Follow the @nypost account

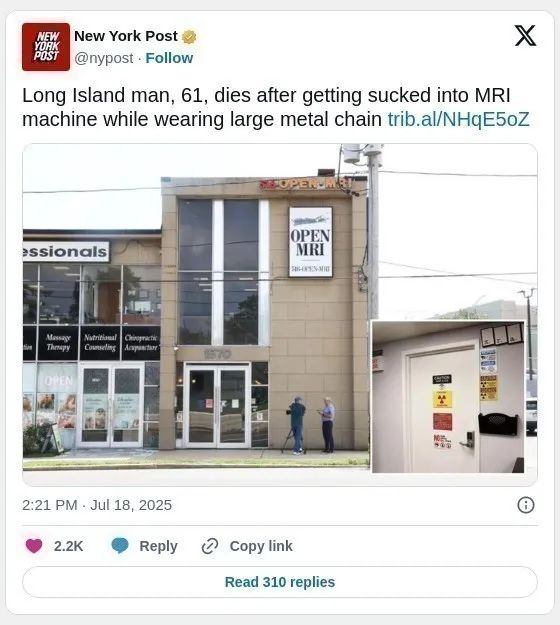click(169, 58)
